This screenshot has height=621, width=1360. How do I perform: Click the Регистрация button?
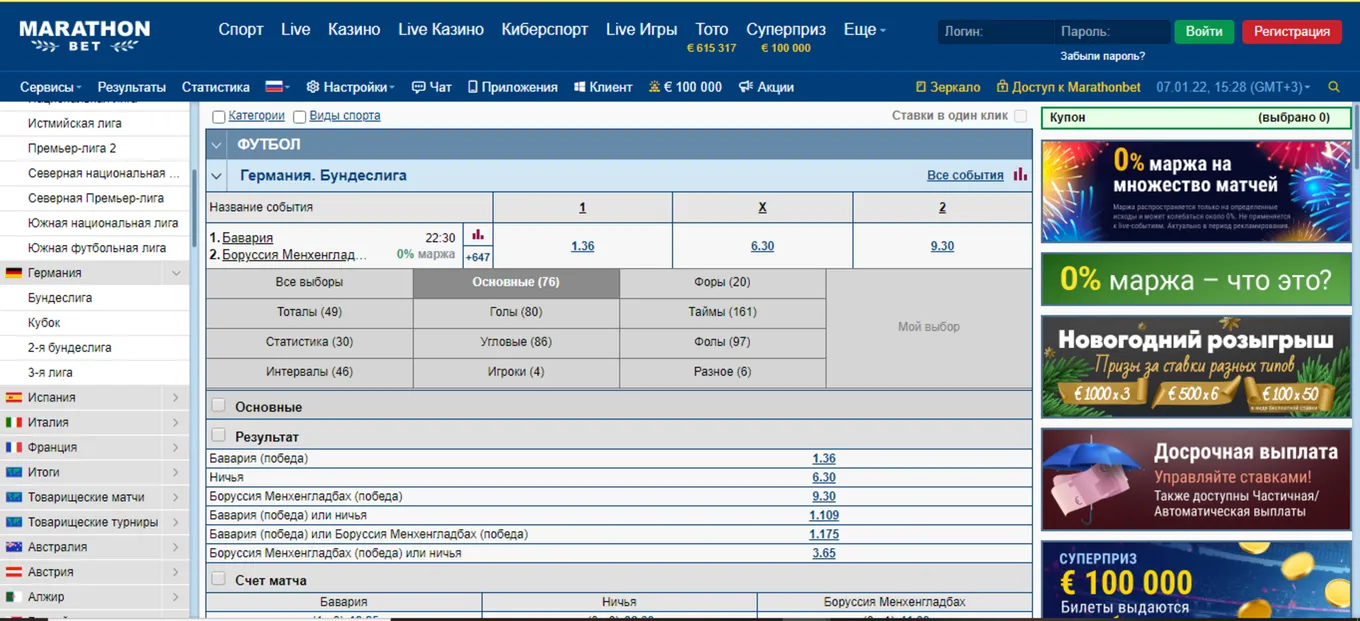click(1292, 31)
